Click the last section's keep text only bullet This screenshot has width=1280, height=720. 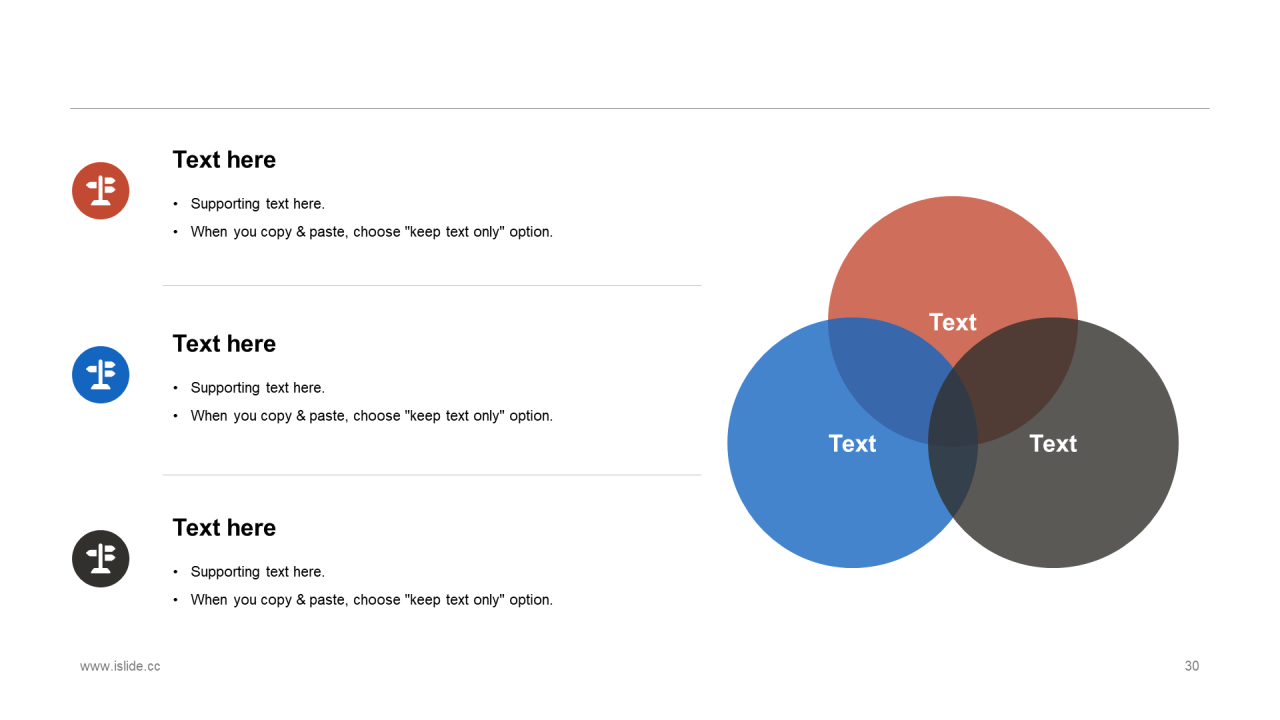pos(372,600)
